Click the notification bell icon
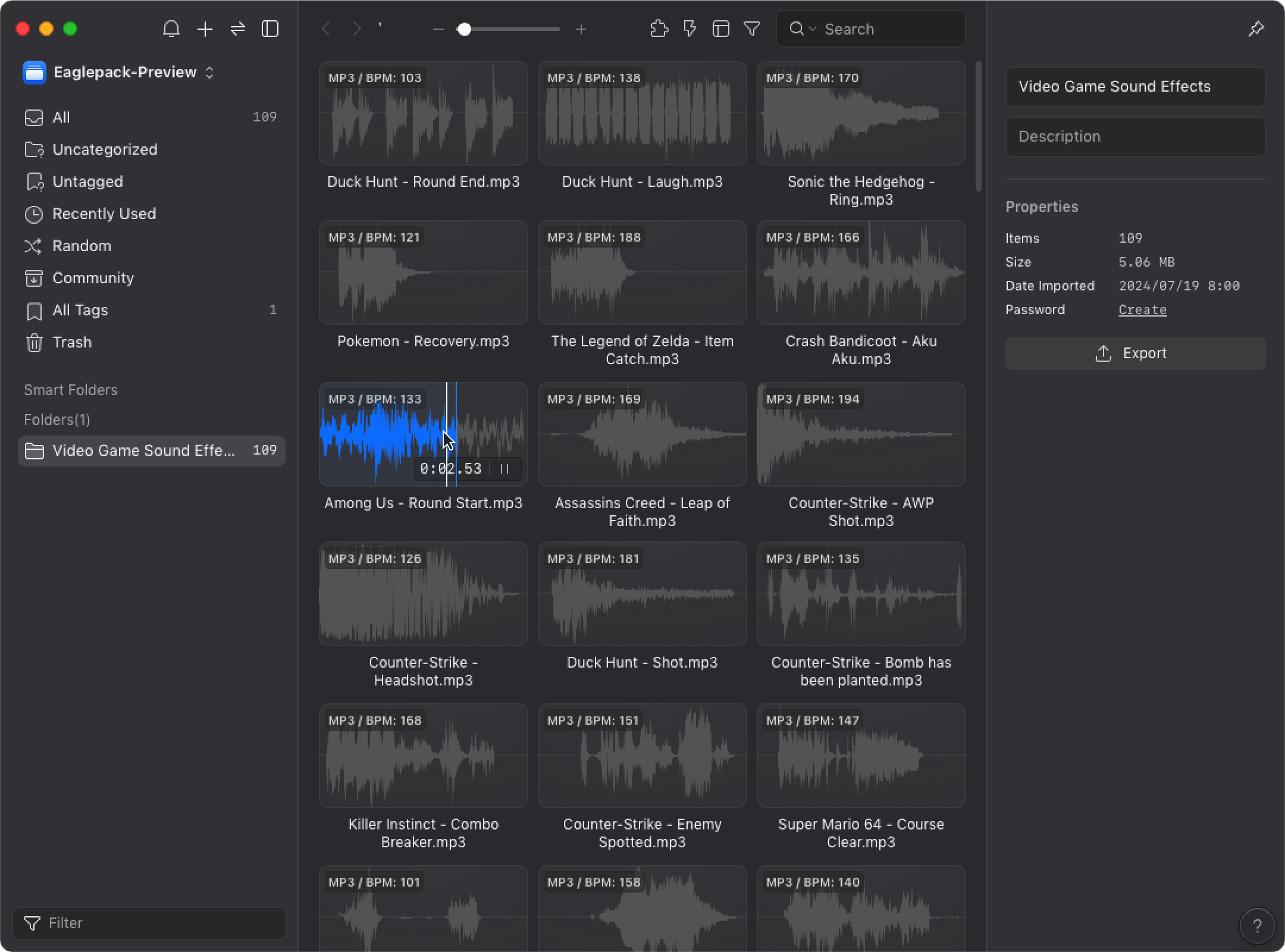 click(170, 29)
